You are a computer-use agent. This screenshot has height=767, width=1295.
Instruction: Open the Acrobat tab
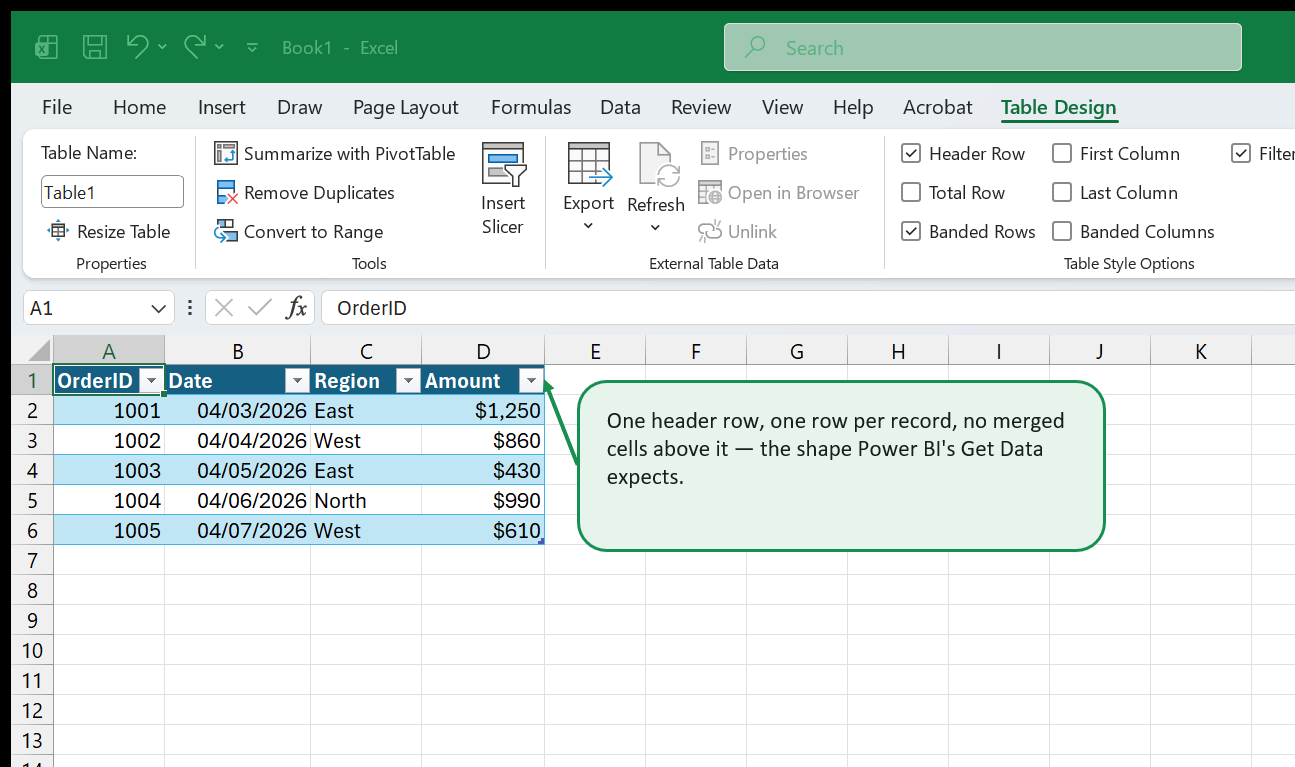click(938, 107)
